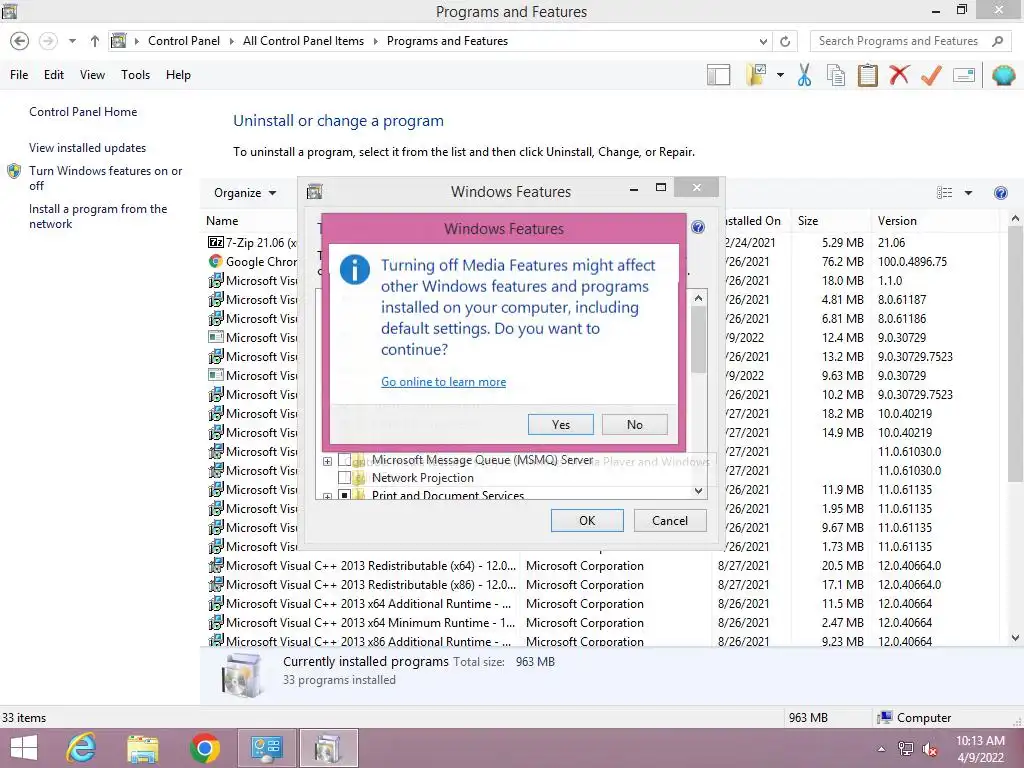Open Google Chrome from the taskbar

click(204, 748)
